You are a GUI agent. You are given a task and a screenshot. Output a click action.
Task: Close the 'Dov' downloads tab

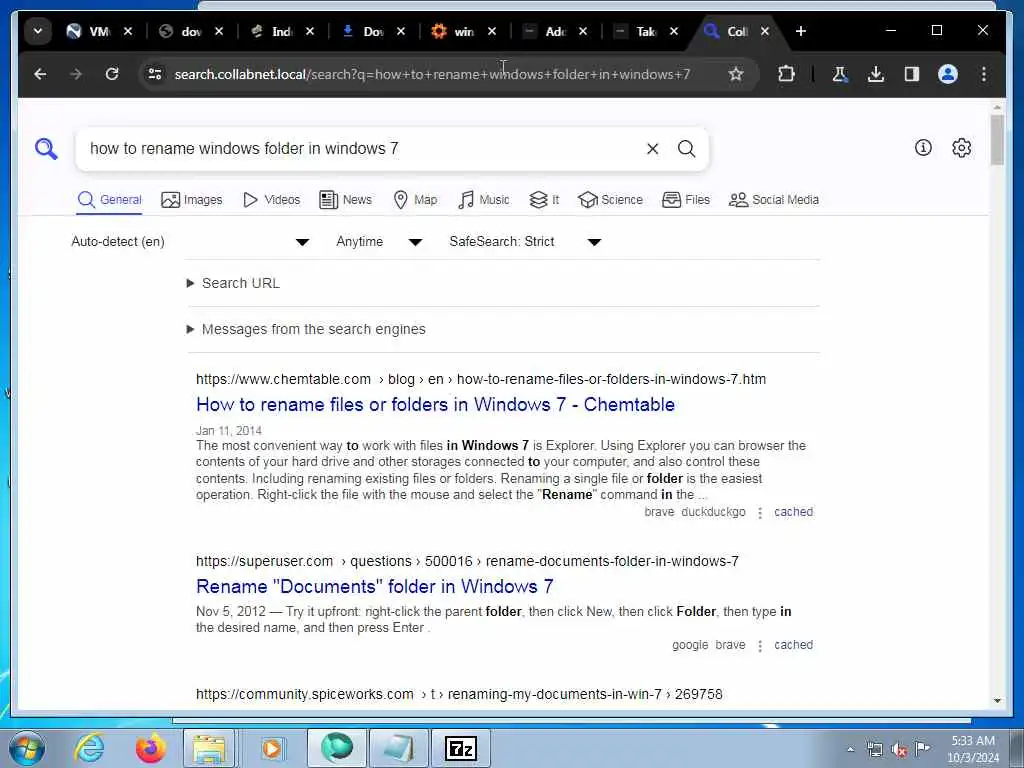pyautogui.click(x=401, y=31)
